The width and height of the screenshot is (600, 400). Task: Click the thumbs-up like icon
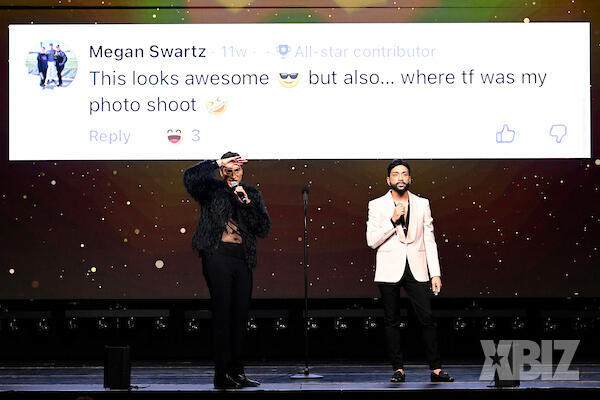[505, 134]
